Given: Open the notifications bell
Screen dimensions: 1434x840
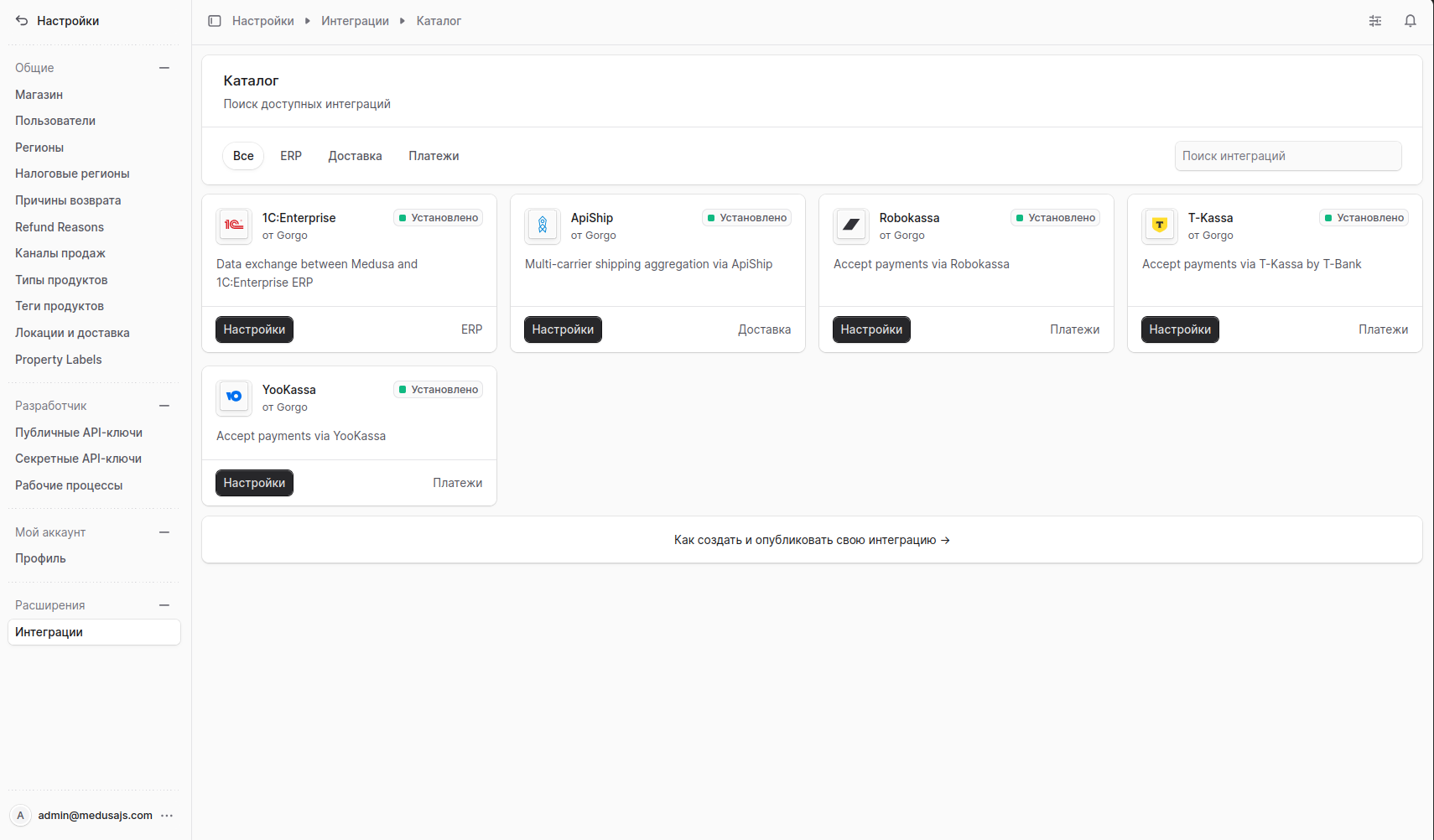Looking at the screenshot, I should tap(1411, 21).
